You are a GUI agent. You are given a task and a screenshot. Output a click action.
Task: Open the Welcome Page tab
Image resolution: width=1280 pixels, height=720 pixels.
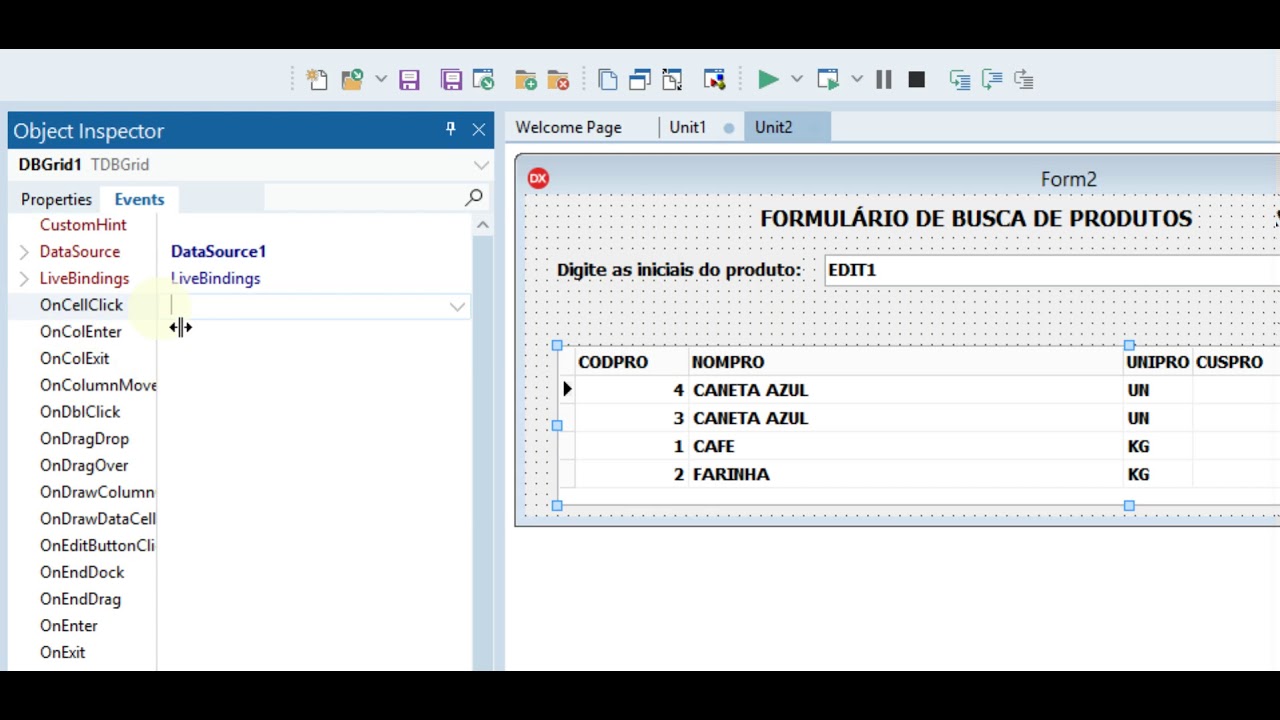click(x=568, y=128)
